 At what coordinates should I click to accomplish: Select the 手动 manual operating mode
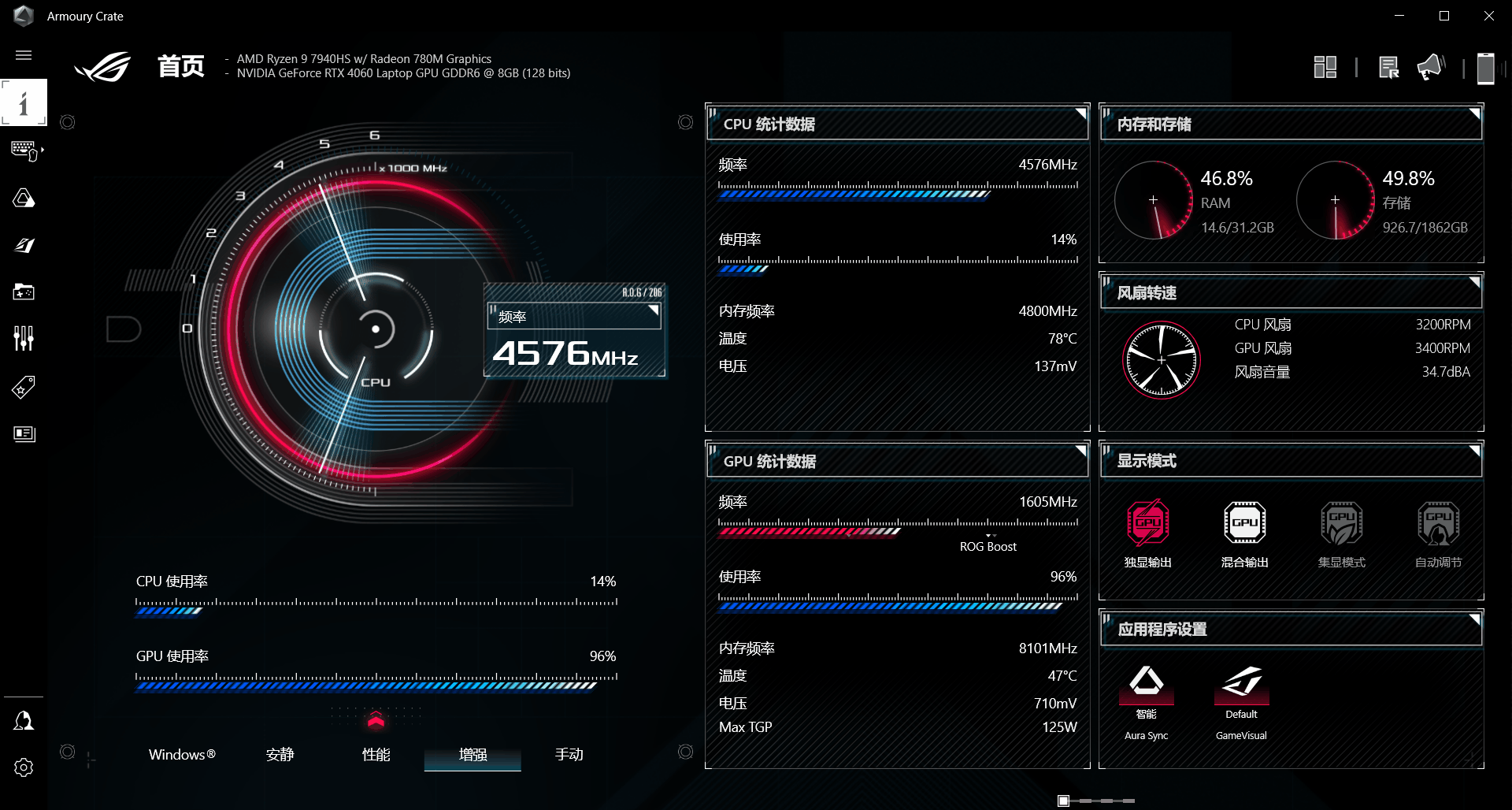click(569, 754)
